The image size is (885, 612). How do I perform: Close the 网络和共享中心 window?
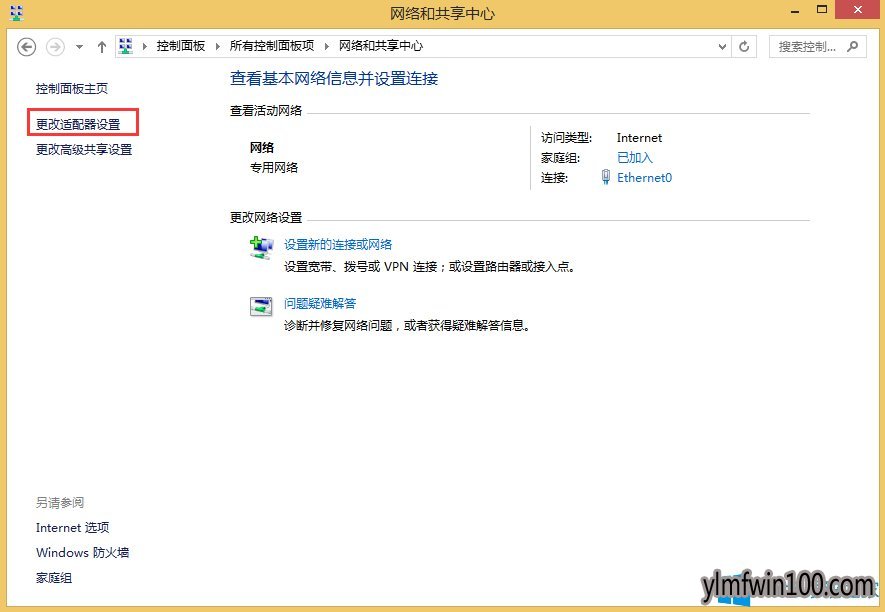[858, 10]
